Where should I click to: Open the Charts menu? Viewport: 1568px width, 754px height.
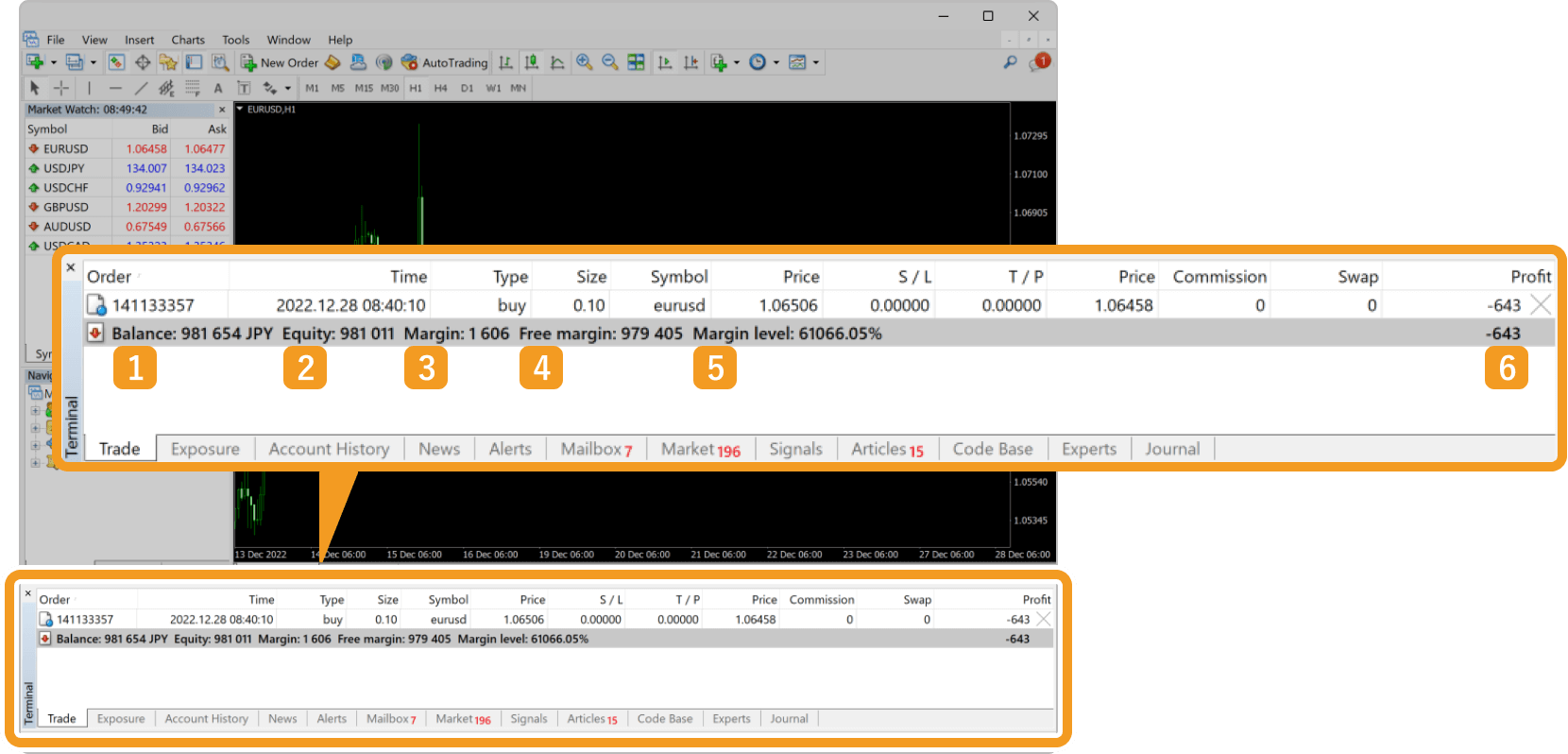pyautogui.click(x=188, y=40)
